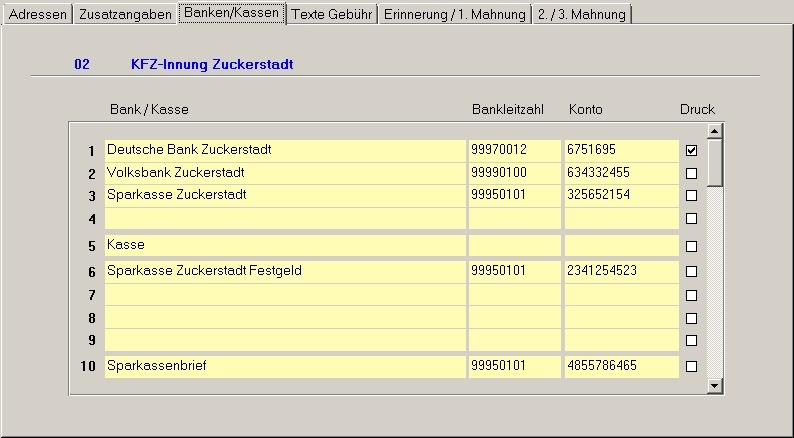Viewport: 794px width, 438px height.
Task: Uncheck Druck for Deutsche Bank Zuckerstadt
Action: point(691,150)
